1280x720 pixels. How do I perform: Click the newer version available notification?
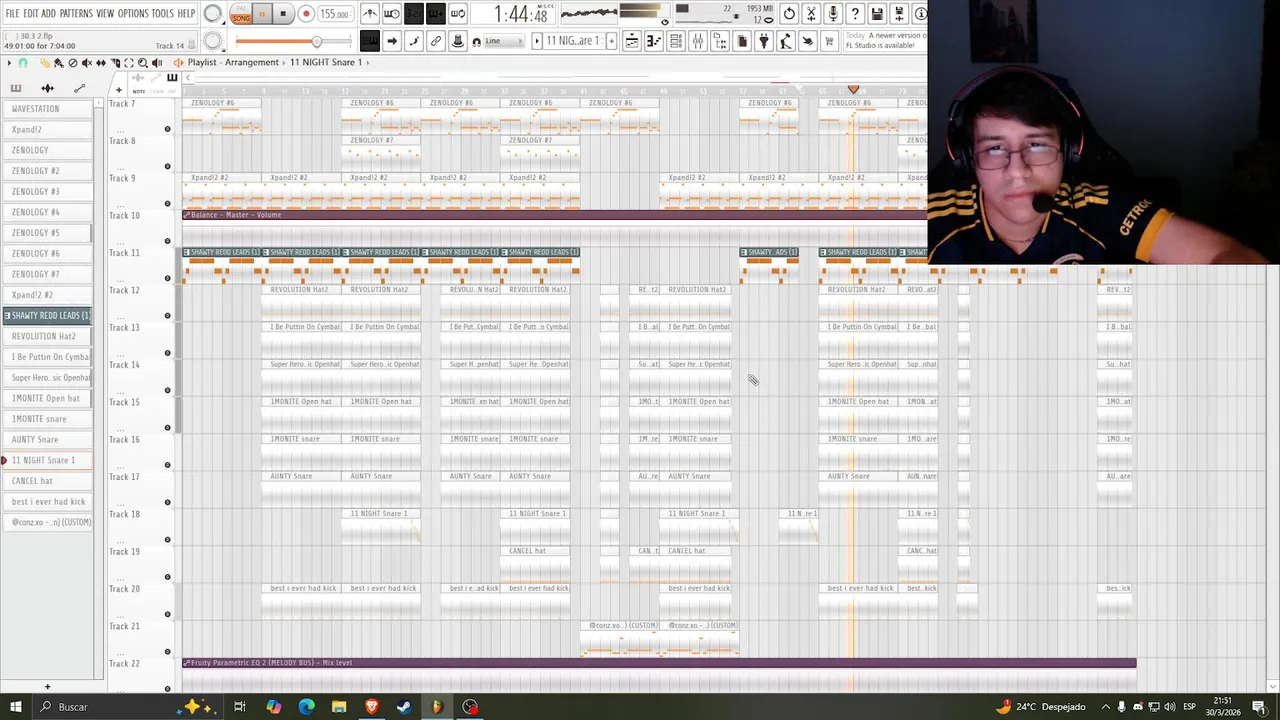point(885,41)
